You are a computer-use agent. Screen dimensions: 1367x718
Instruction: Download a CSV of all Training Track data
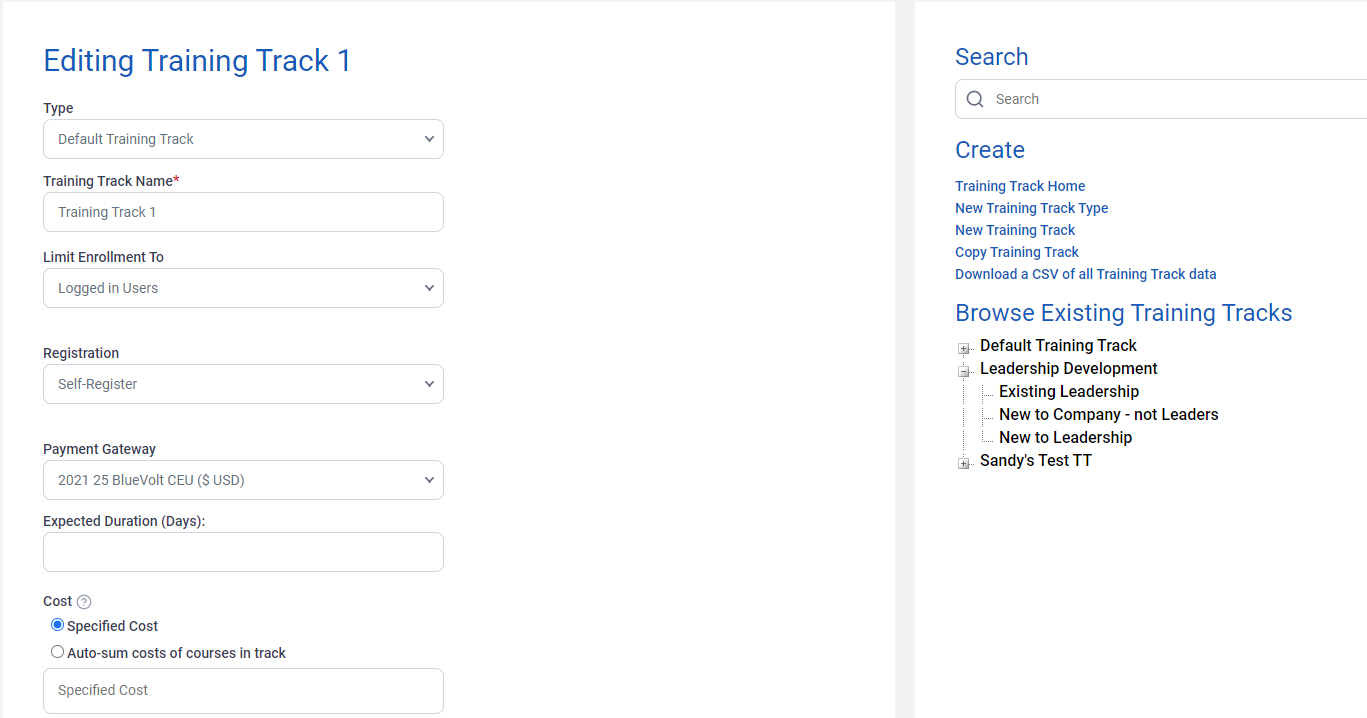(1085, 274)
